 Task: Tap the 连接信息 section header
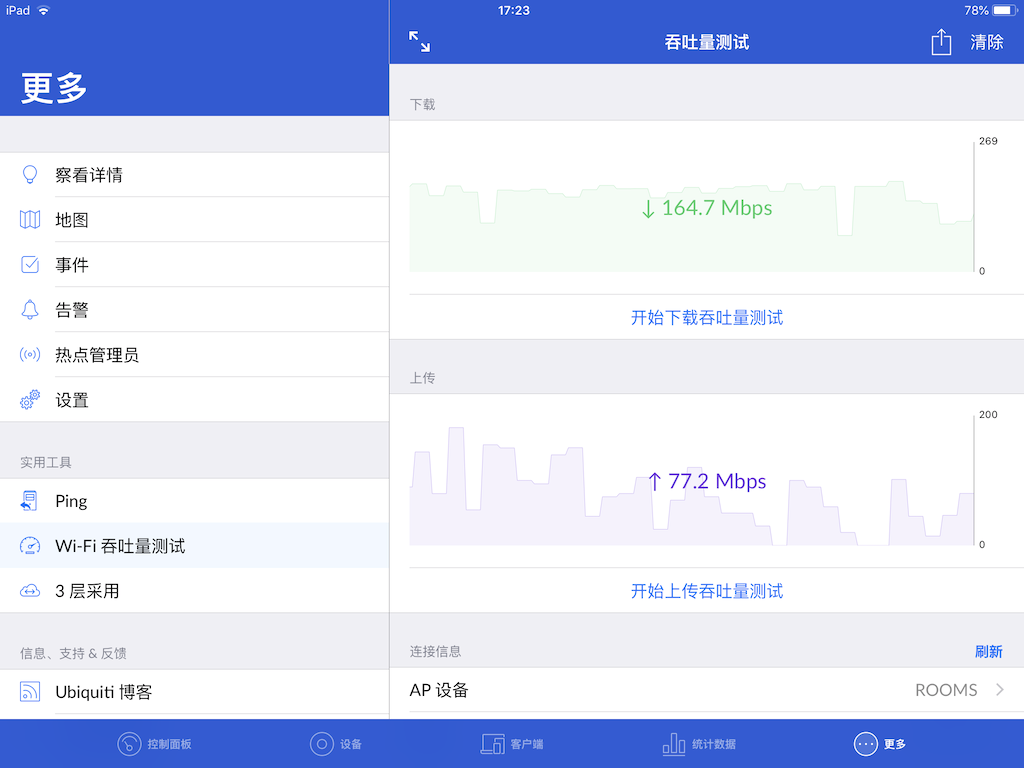[436, 652]
